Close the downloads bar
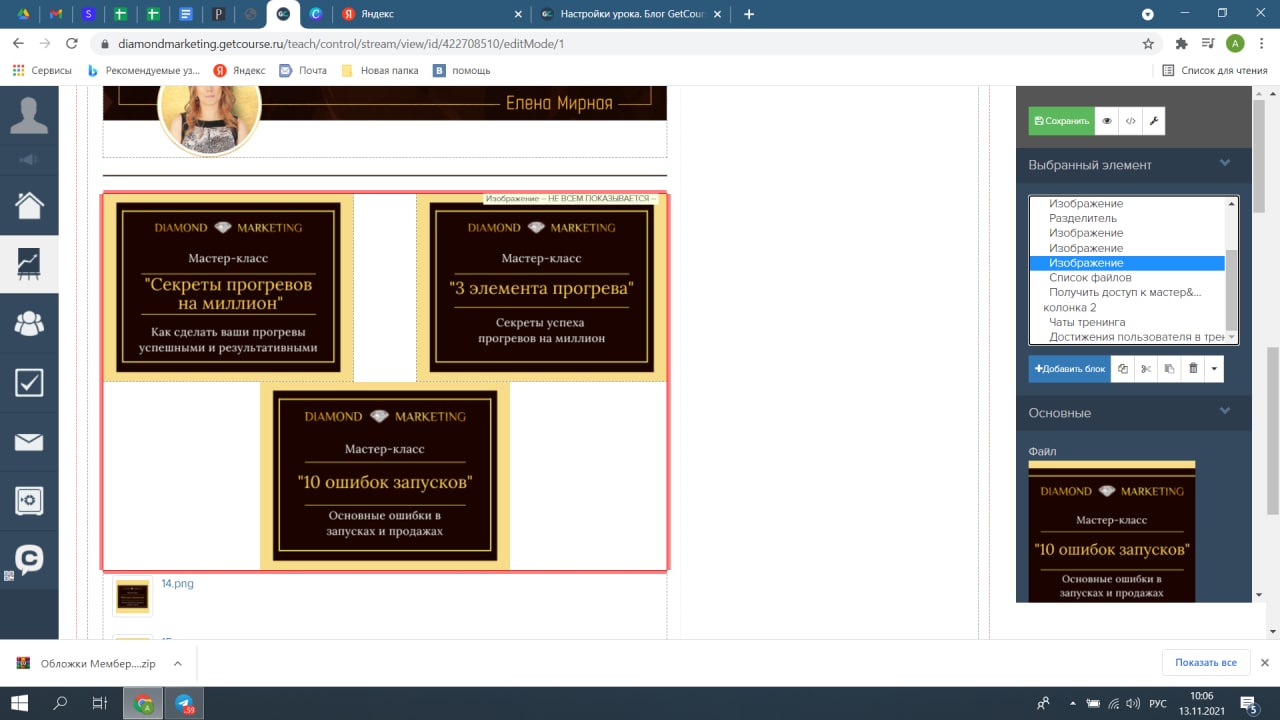The height and width of the screenshot is (720, 1280). pyautogui.click(x=1264, y=662)
